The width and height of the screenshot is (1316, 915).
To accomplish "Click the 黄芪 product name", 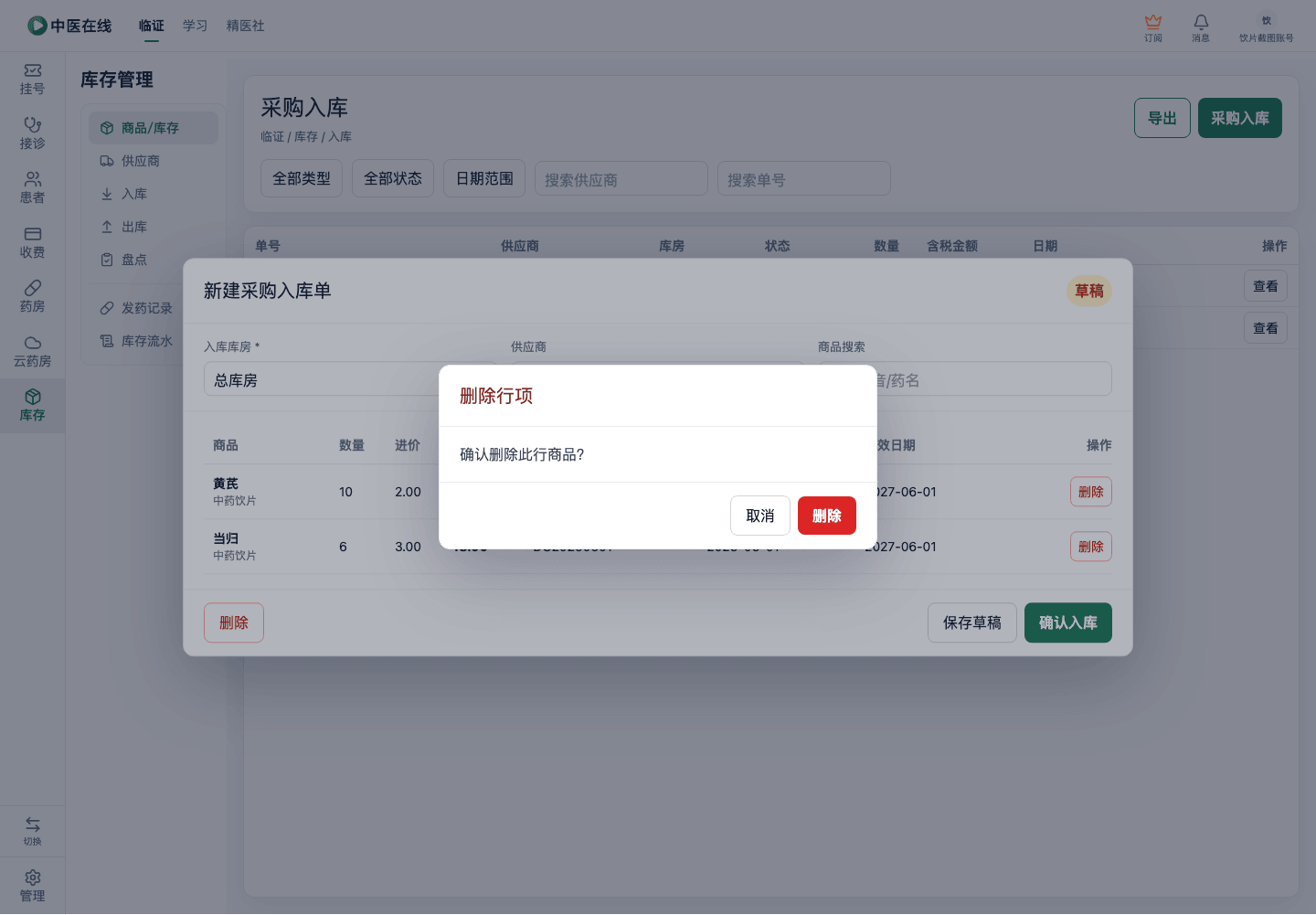I will pos(226,484).
